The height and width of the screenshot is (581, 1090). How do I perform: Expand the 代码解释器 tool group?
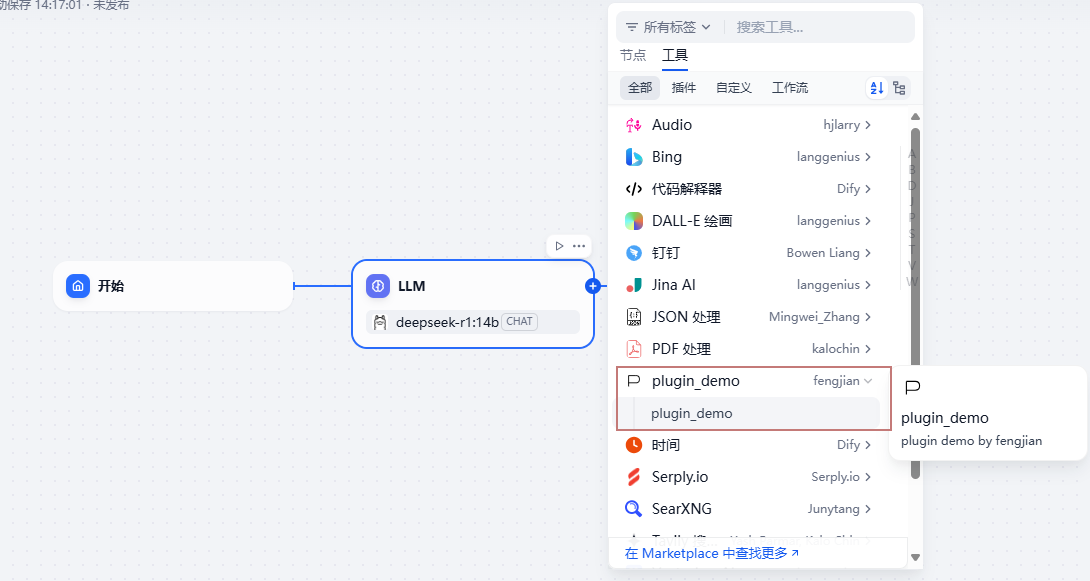click(868, 189)
